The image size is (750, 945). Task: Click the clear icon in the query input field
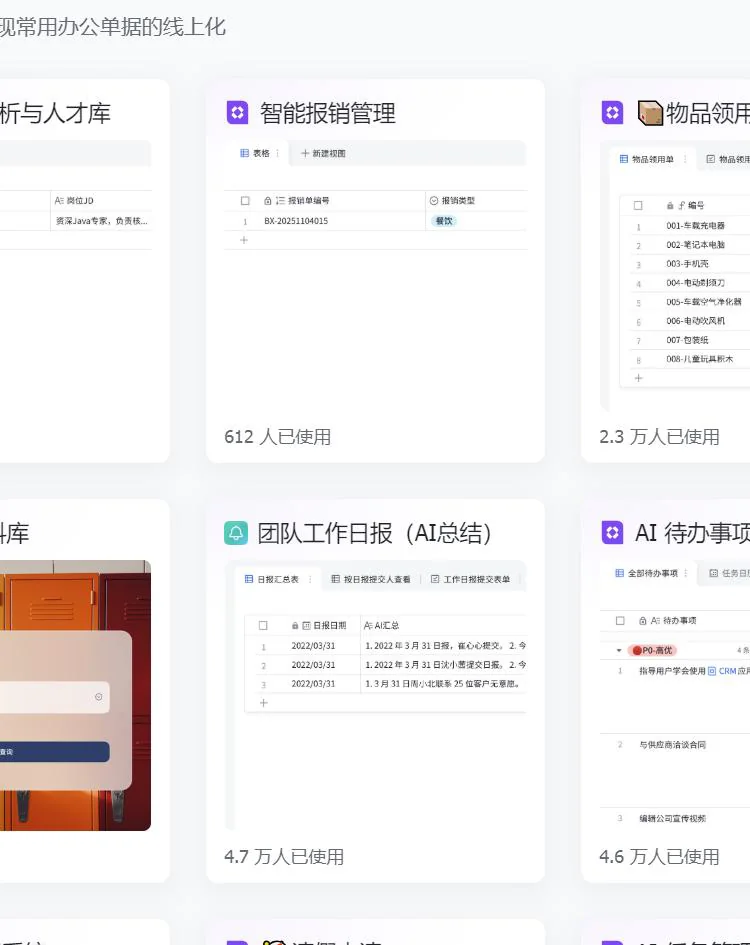coord(98,697)
